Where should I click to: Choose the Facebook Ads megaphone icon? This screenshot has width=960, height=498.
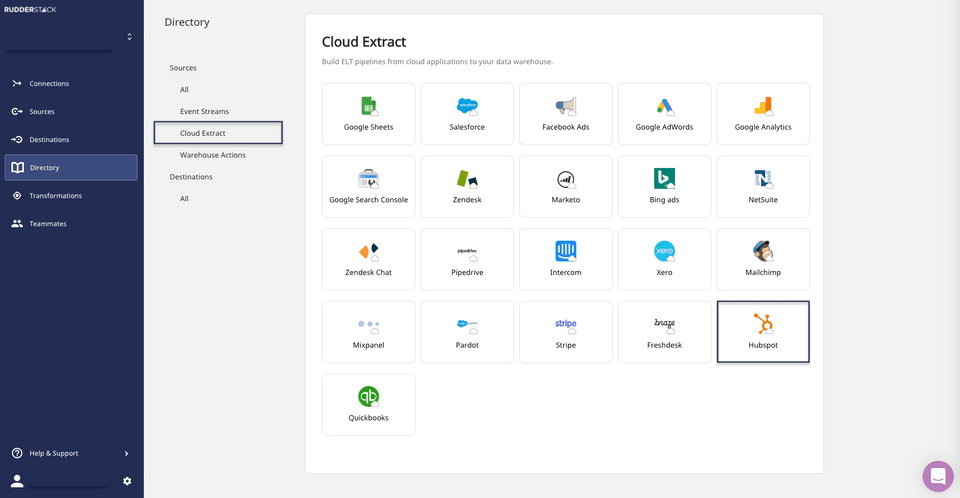(x=566, y=106)
